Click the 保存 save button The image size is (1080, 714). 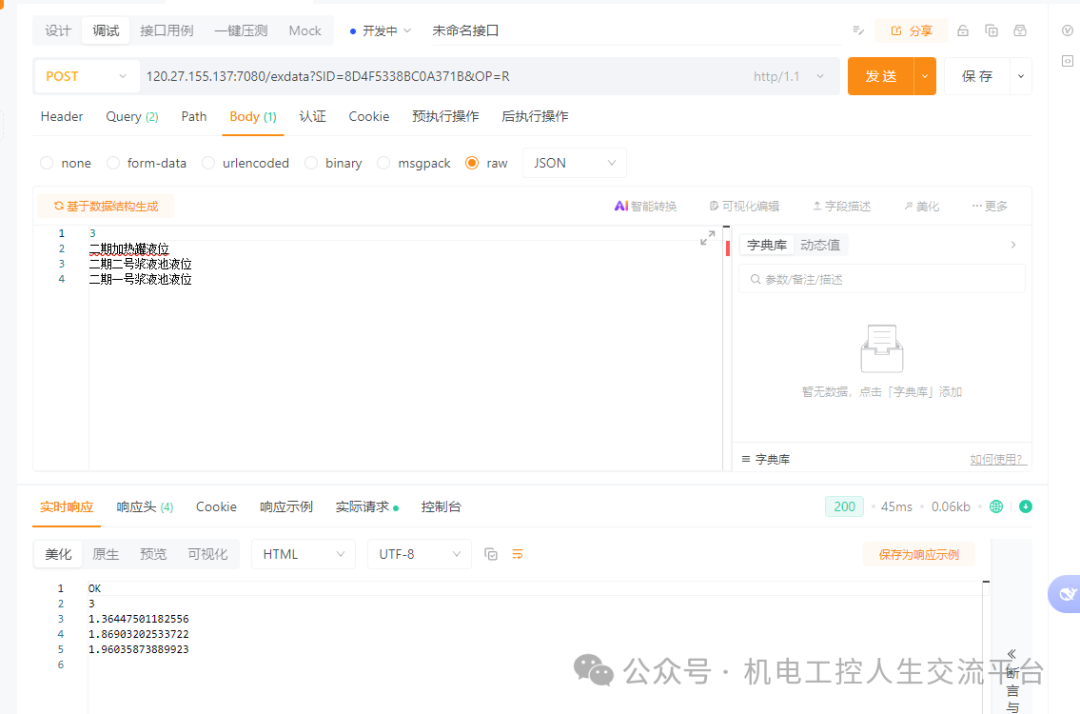[x=977, y=76]
